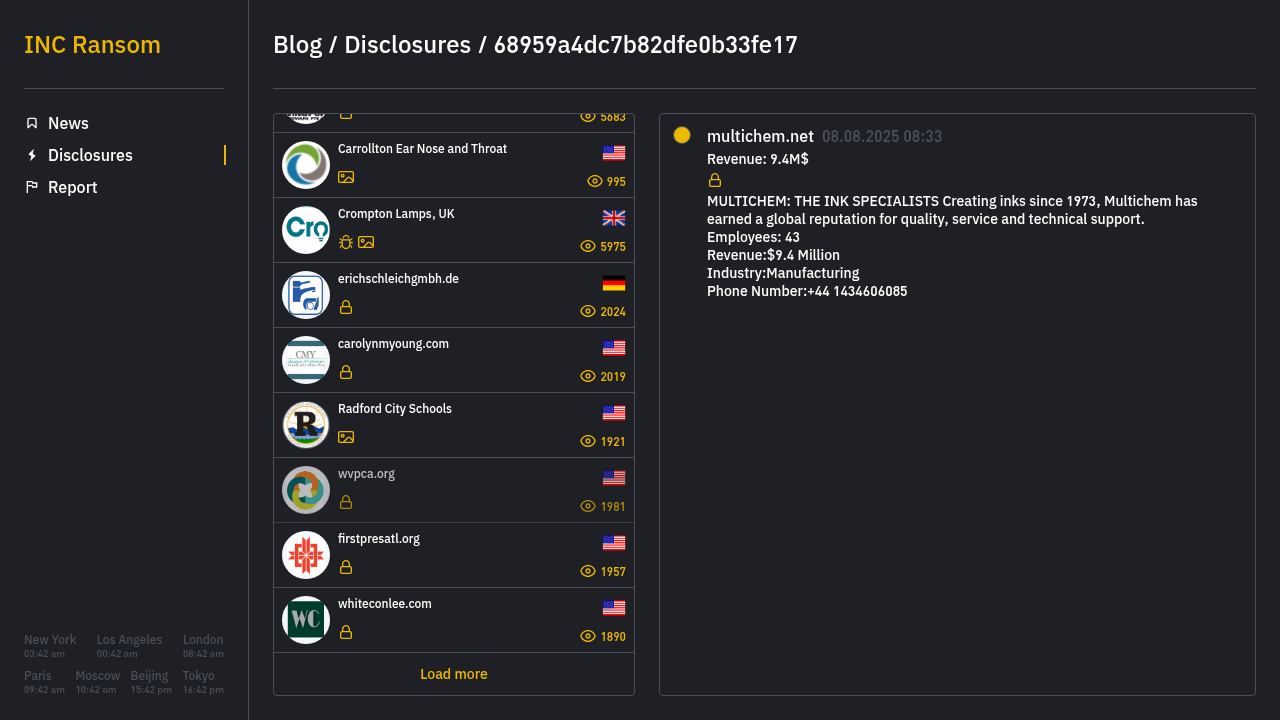Click the multichem.net heading

tap(760, 136)
